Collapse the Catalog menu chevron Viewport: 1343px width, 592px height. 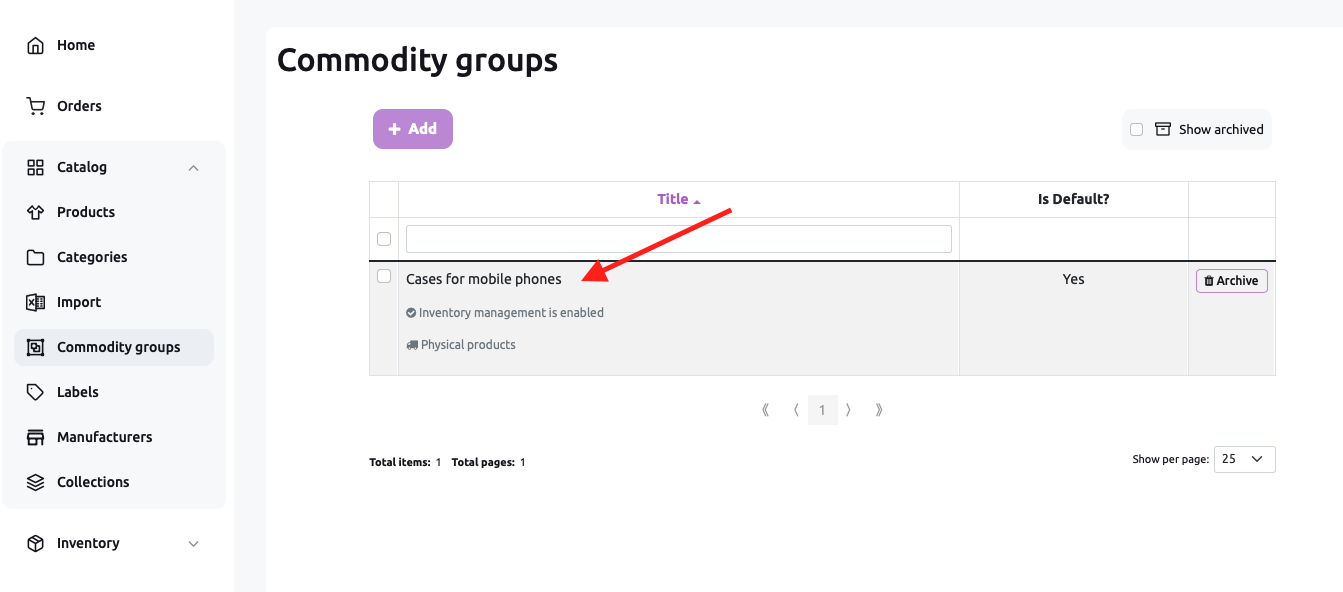194,167
